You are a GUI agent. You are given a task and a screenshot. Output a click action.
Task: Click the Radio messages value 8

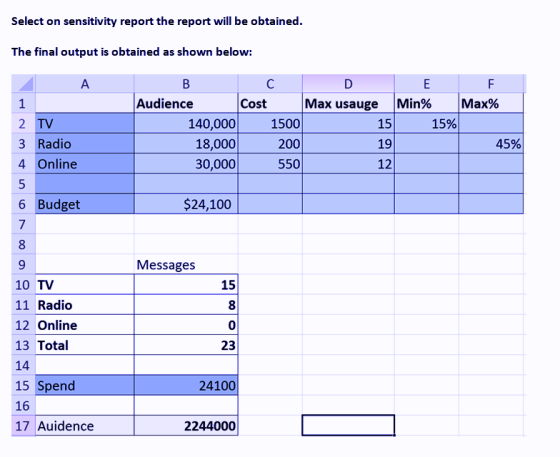coord(186,305)
